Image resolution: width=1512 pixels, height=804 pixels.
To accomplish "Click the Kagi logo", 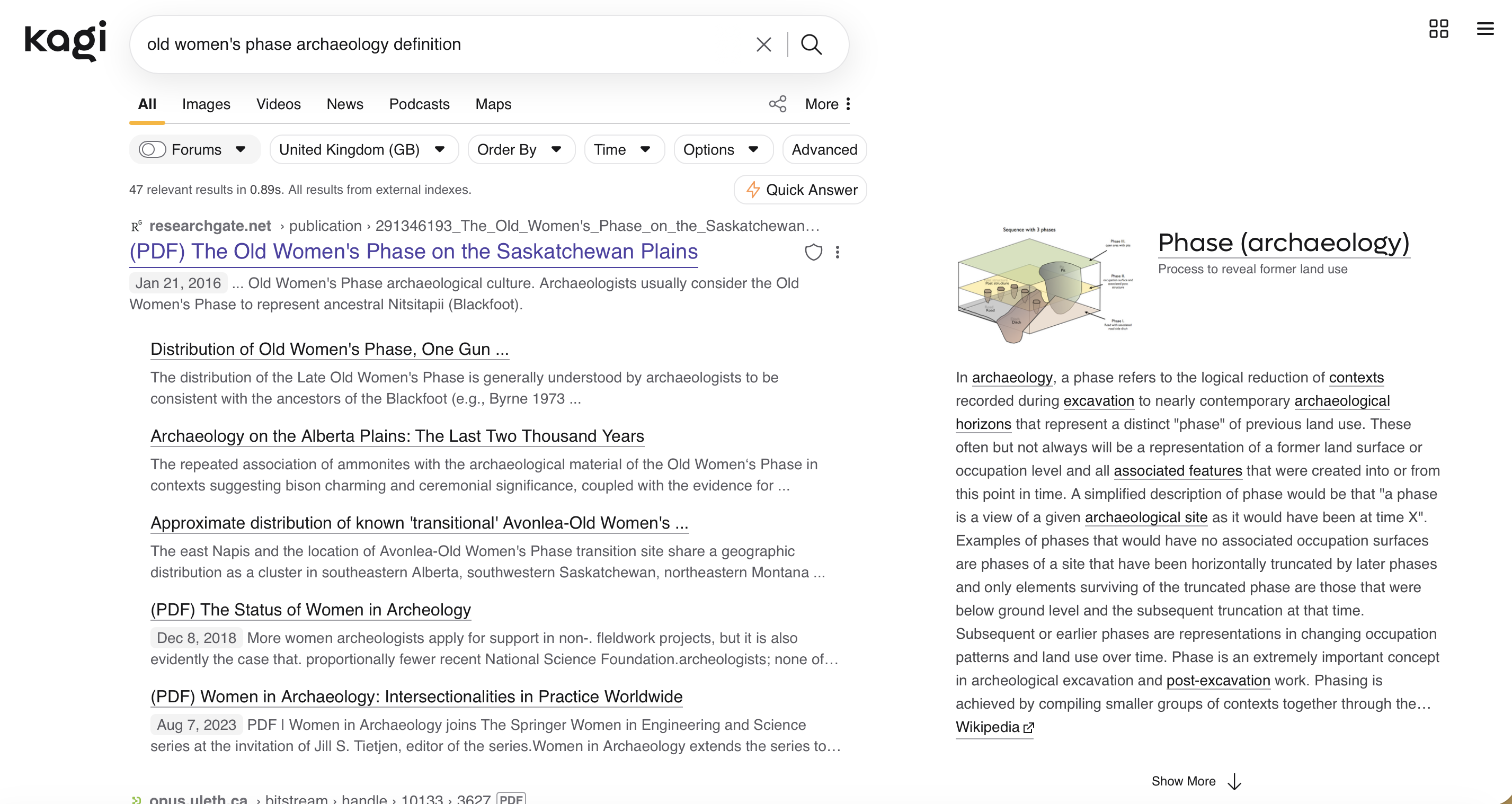I will tap(65, 41).
